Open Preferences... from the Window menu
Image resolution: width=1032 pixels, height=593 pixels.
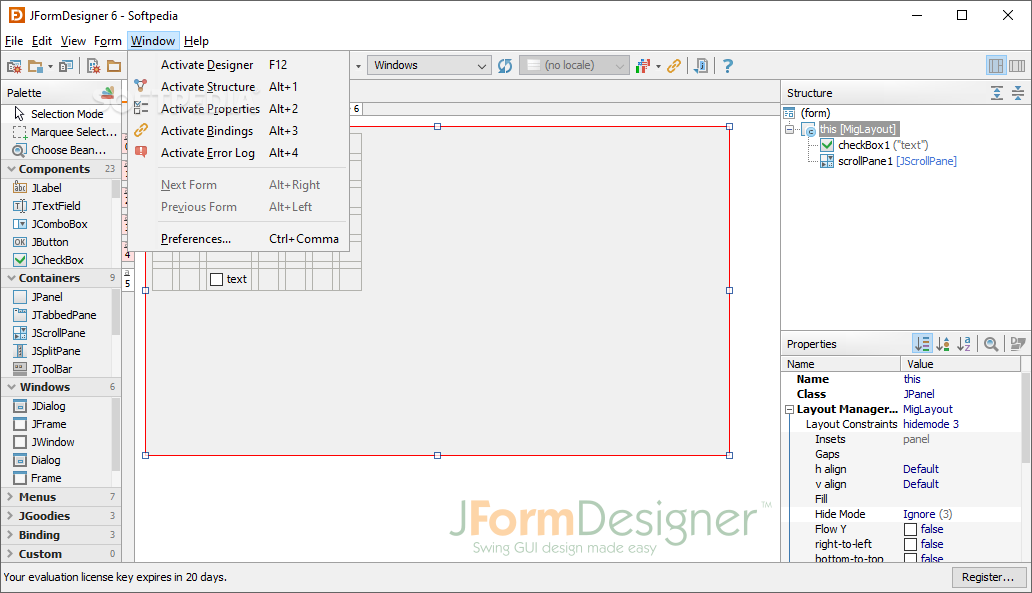[238, 239]
